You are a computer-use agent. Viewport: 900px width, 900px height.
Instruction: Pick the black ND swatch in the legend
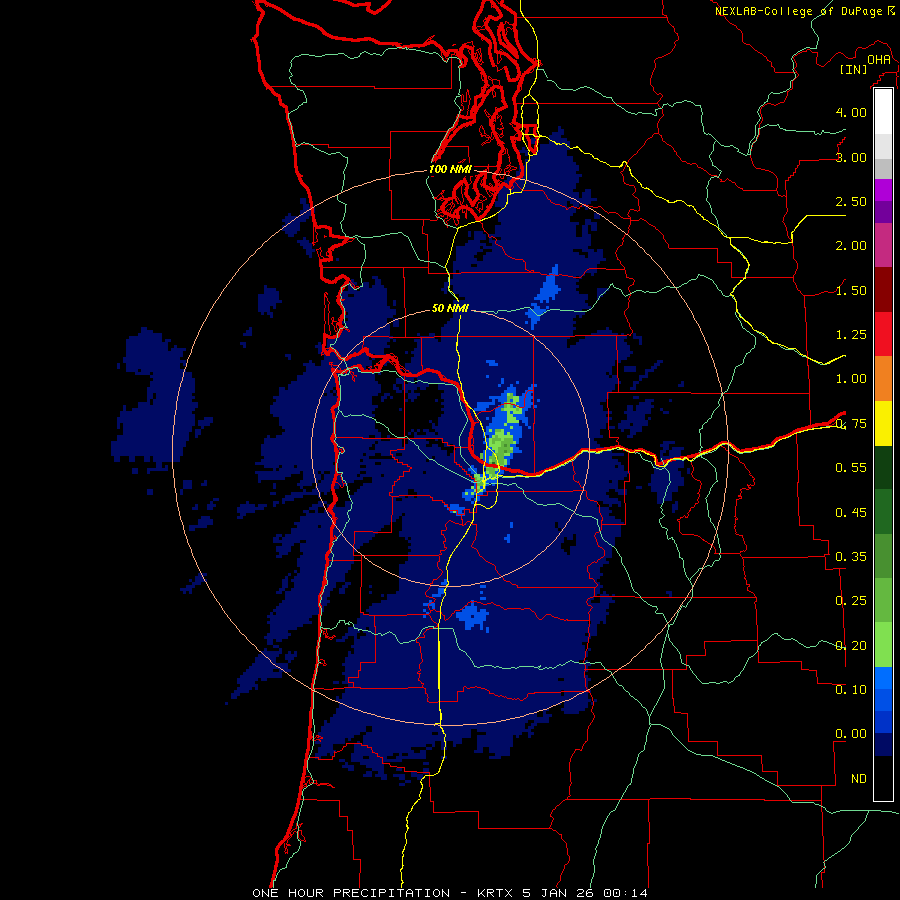point(883,778)
